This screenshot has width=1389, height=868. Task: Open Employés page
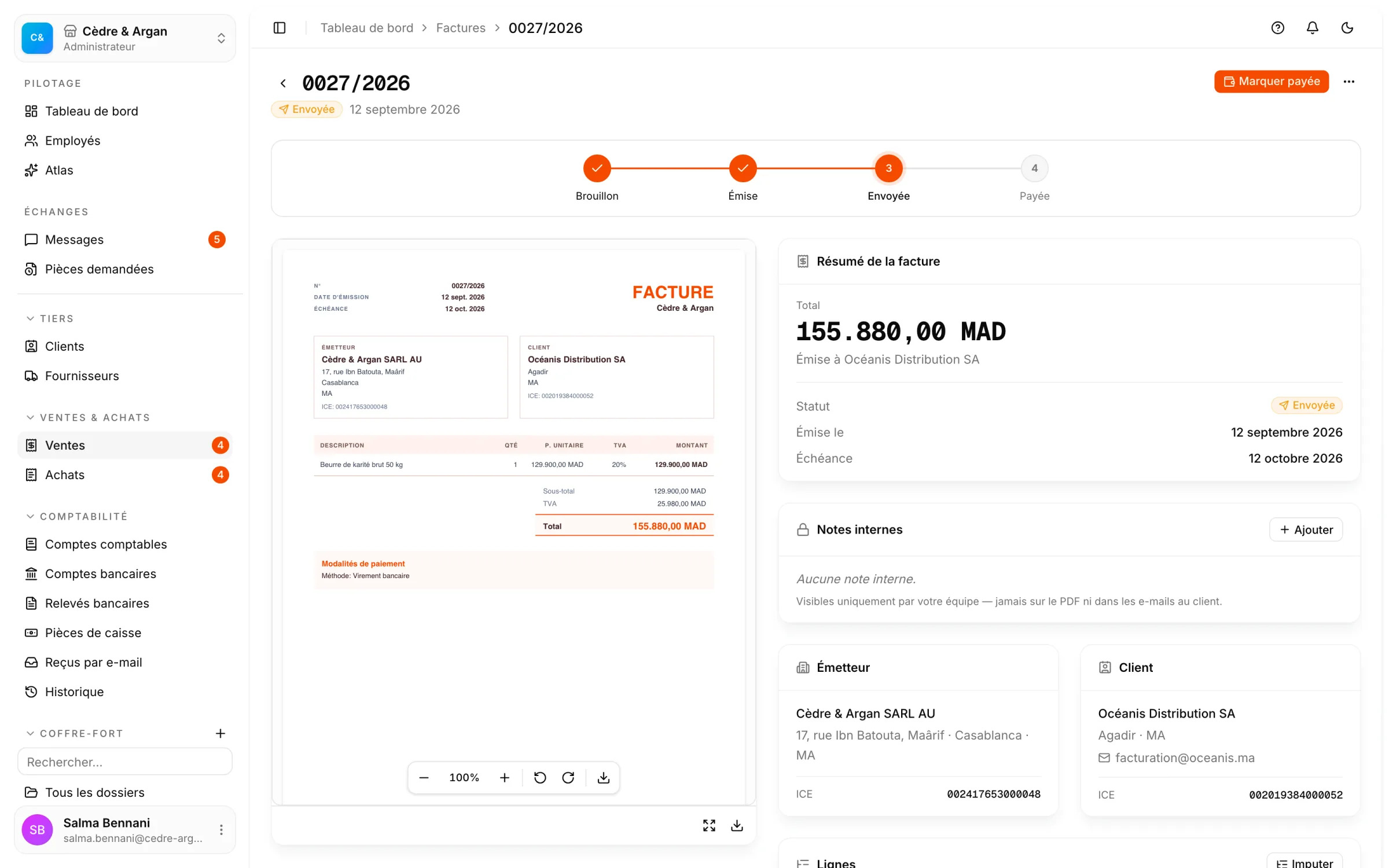tap(124, 141)
